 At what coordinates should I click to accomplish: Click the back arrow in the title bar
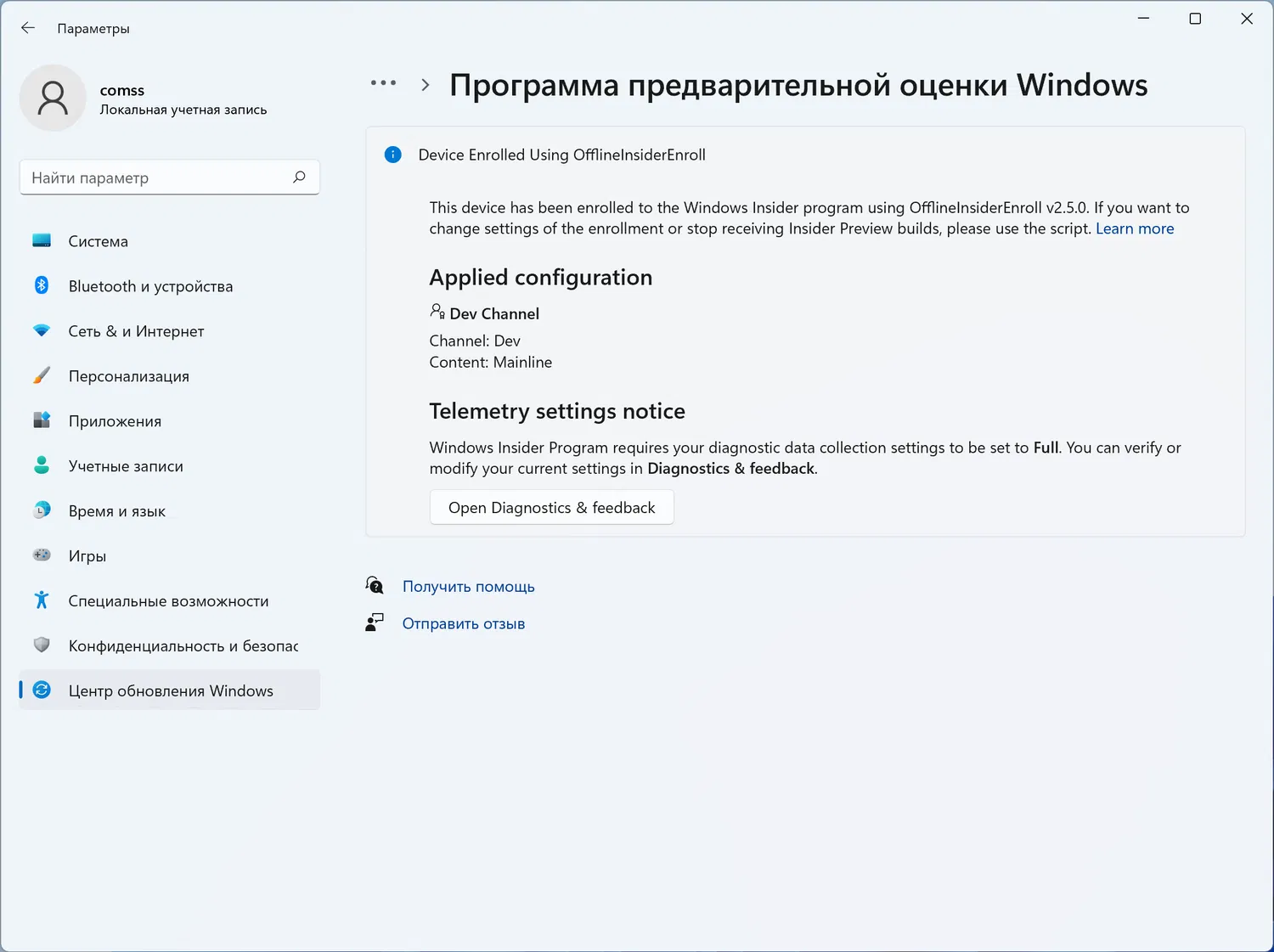(28, 28)
